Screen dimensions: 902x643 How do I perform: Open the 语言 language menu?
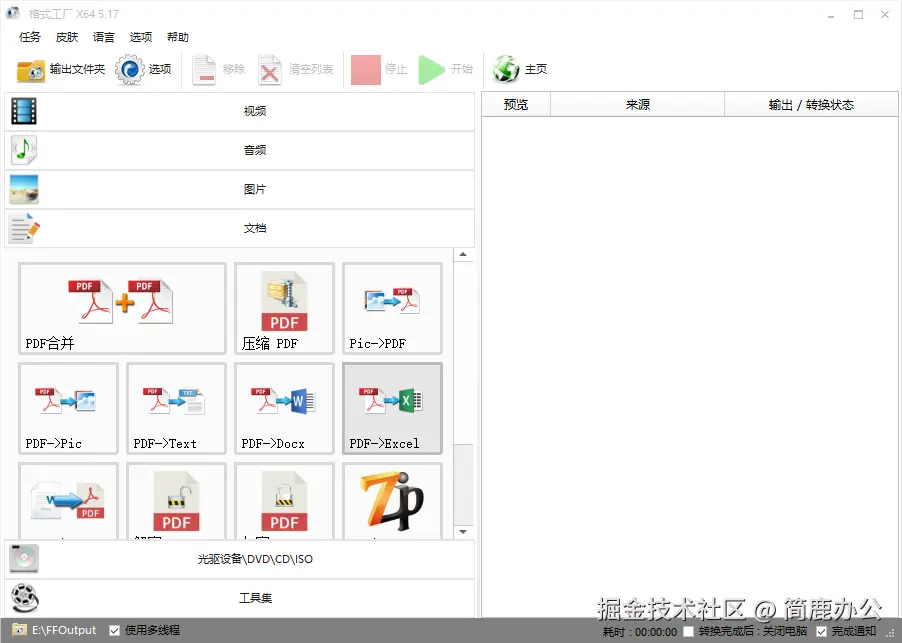(103, 37)
